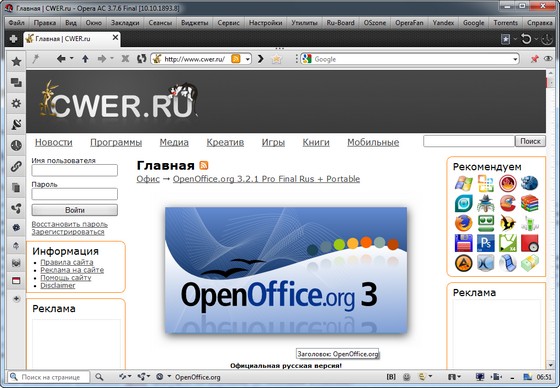Click the Пароль input field
Viewport: 560px width, 388px height.
click(75, 194)
